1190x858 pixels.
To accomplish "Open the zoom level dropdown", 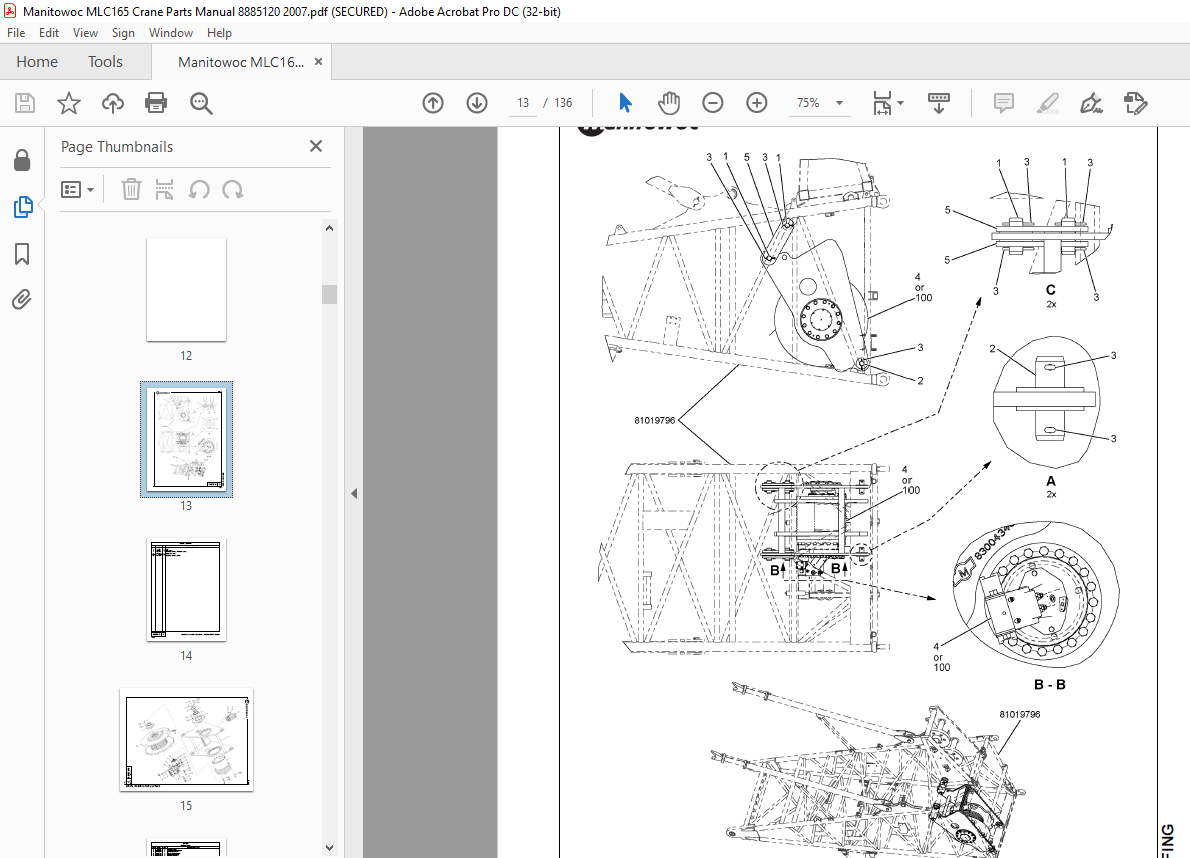I will tap(839, 103).
